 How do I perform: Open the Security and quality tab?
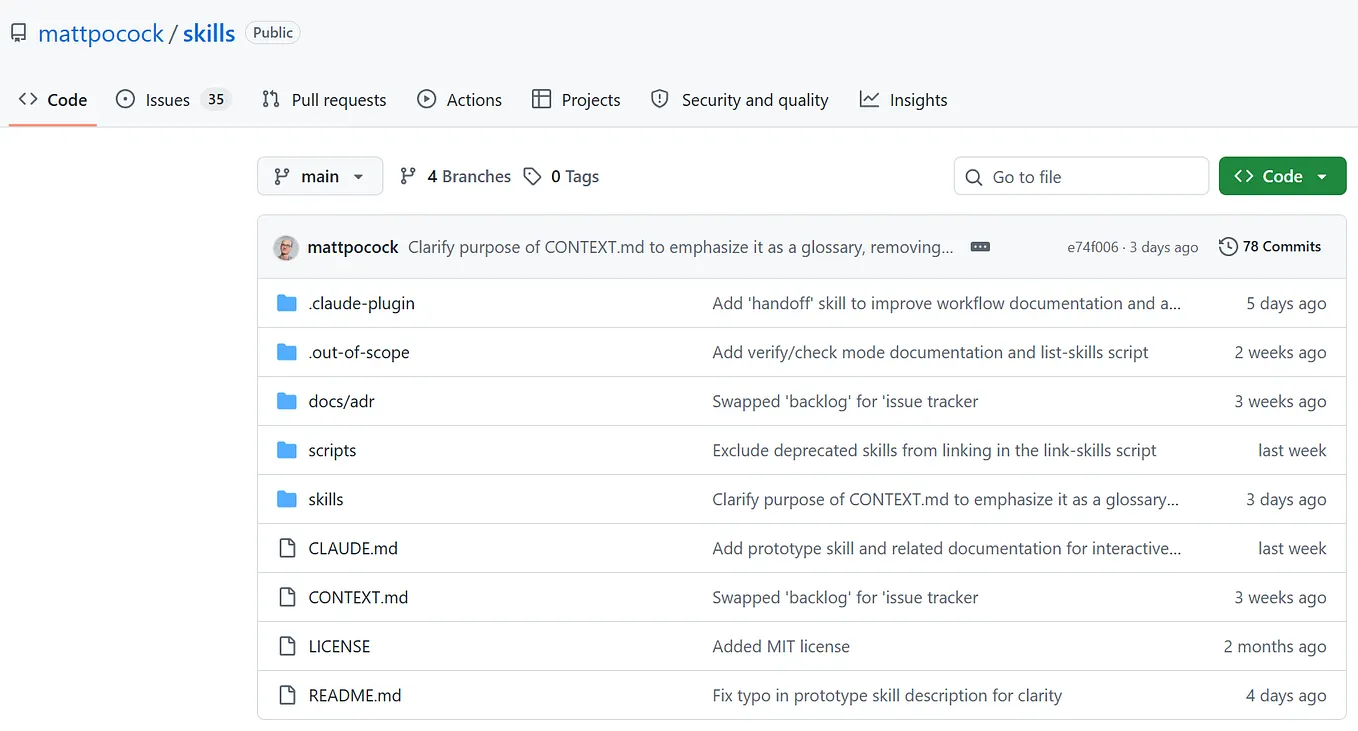(x=740, y=99)
